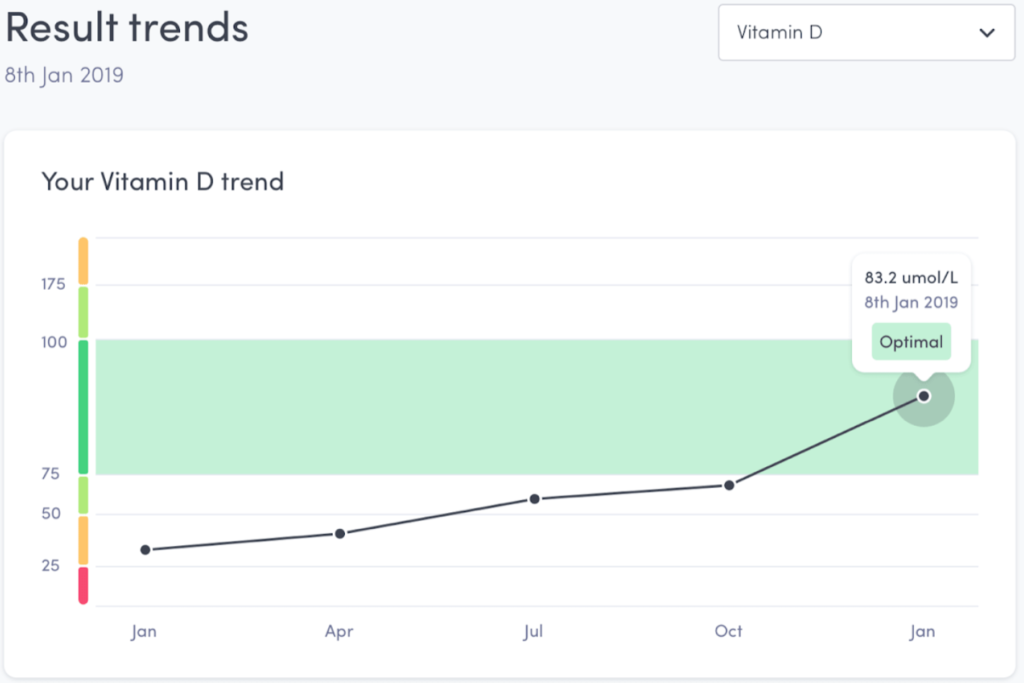The height and width of the screenshot is (683, 1024).
Task: Select the October data point
Action: [729, 484]
